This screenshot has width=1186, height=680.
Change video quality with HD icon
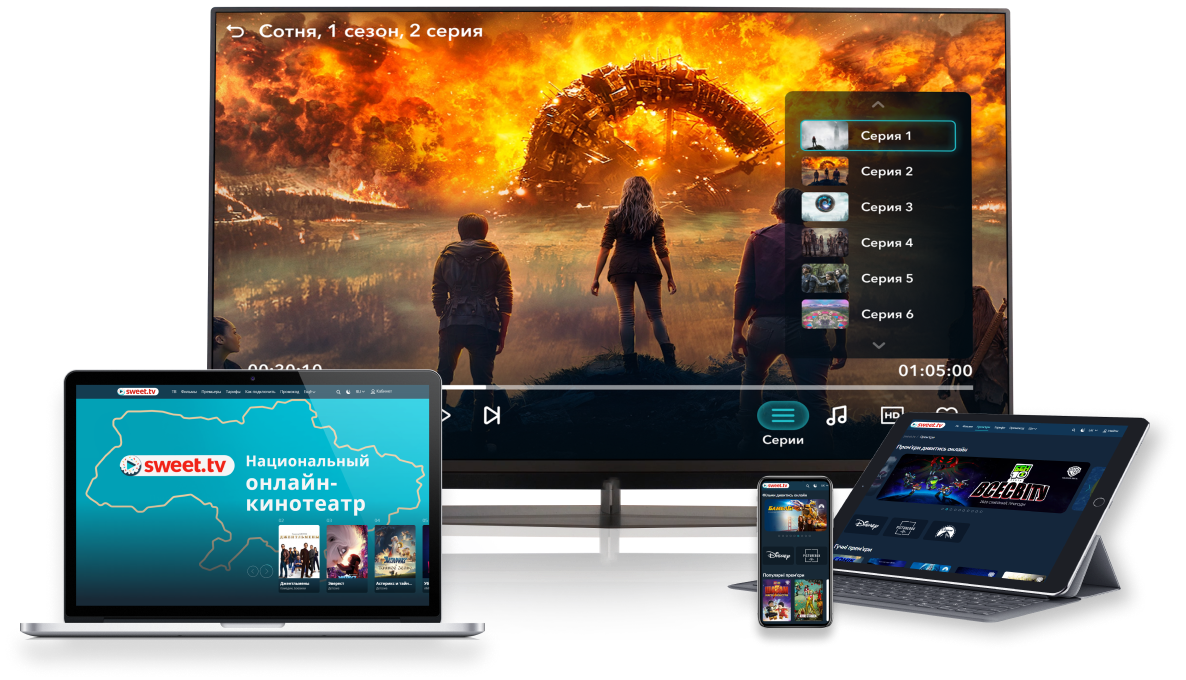pos(891,414)
